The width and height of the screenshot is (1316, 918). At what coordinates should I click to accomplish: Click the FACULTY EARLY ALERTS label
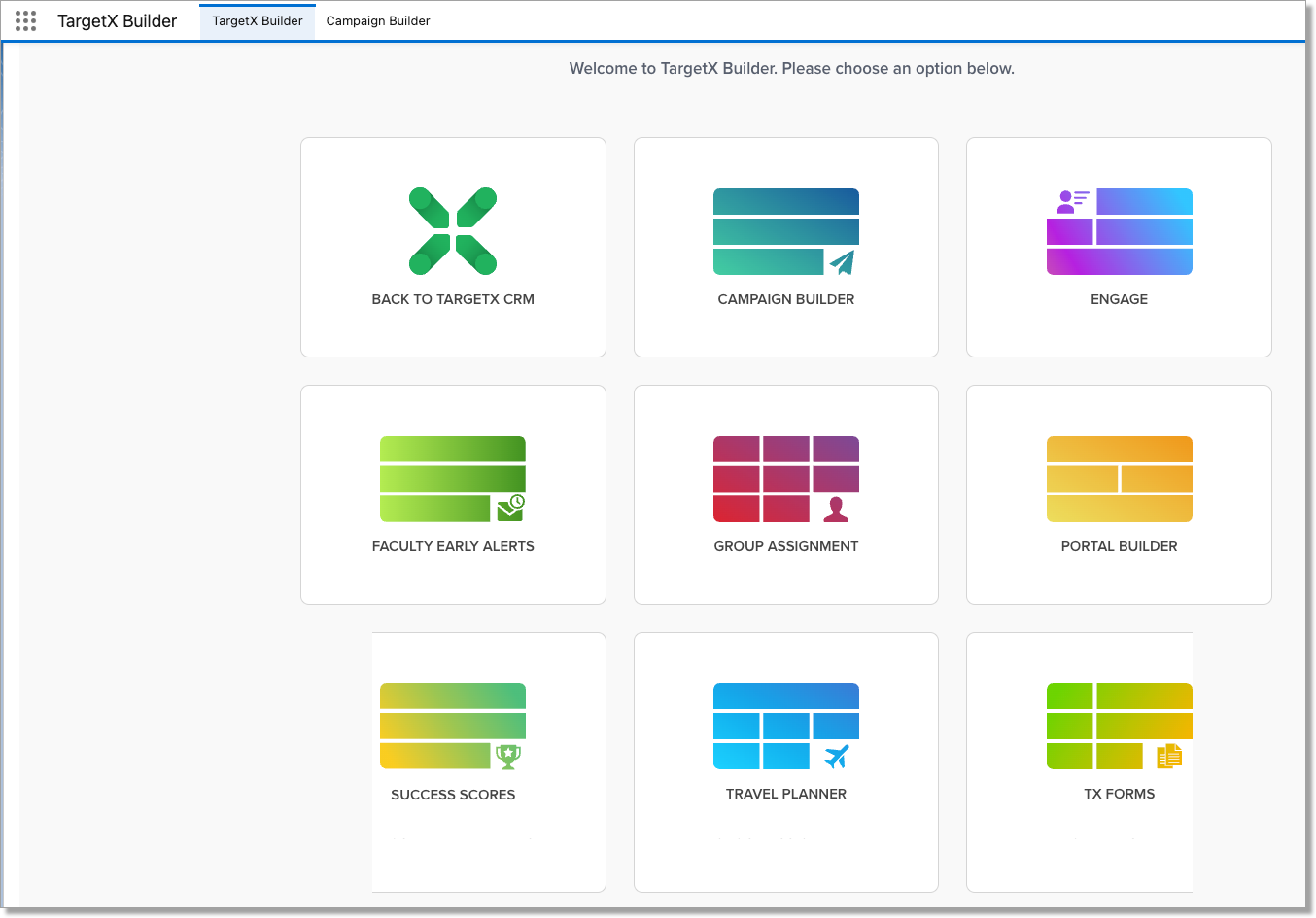[x=453, y=546]
